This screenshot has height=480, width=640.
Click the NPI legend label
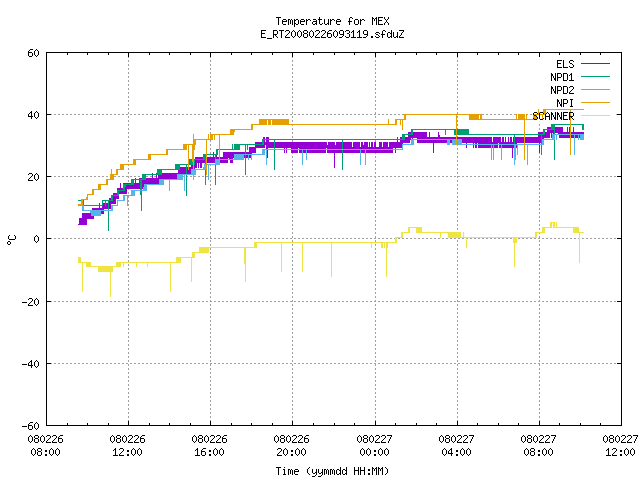[565, 103]
